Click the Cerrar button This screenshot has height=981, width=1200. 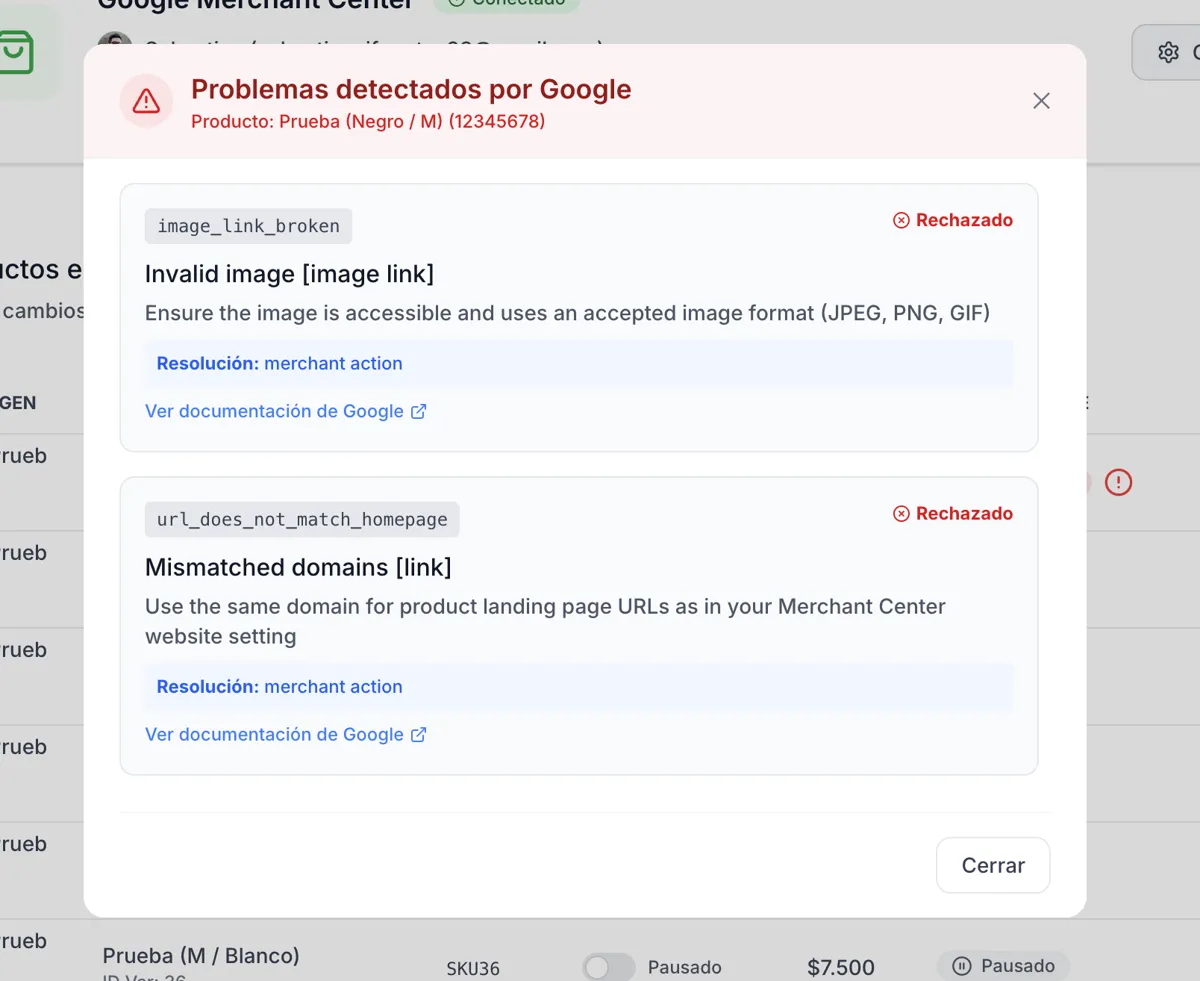pos(992,865)
